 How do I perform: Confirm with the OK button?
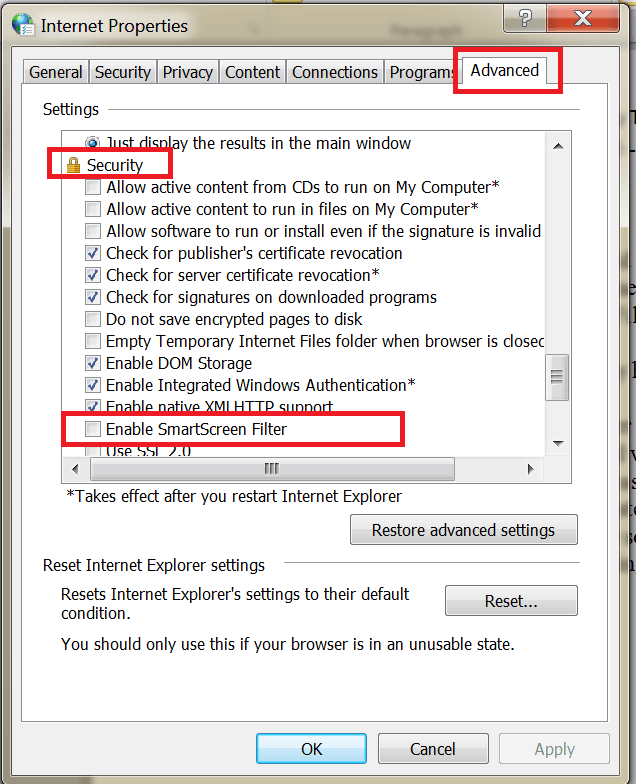311,749
